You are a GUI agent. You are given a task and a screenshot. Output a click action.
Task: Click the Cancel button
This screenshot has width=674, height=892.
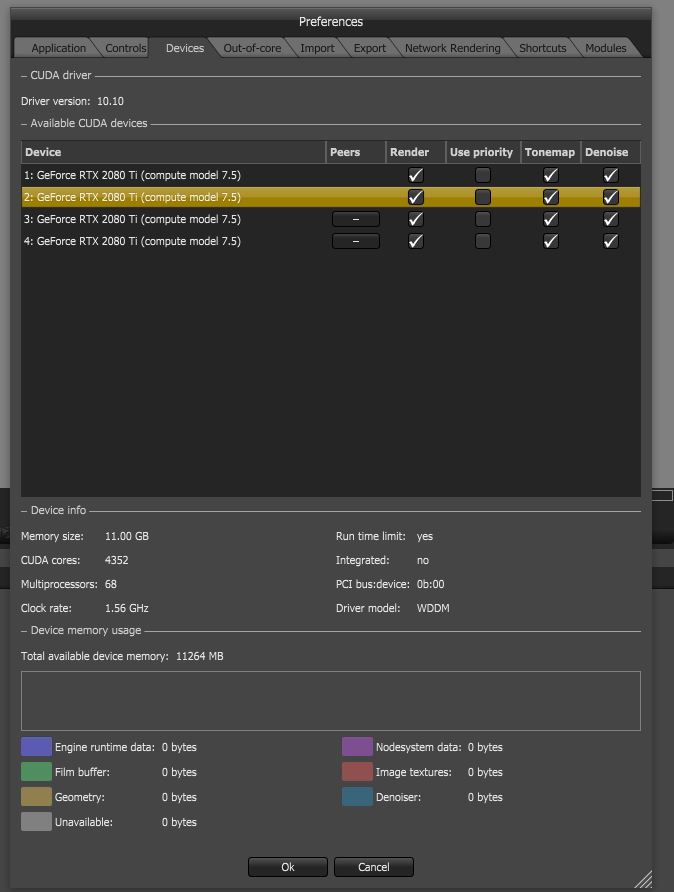[x=374, y=867]
